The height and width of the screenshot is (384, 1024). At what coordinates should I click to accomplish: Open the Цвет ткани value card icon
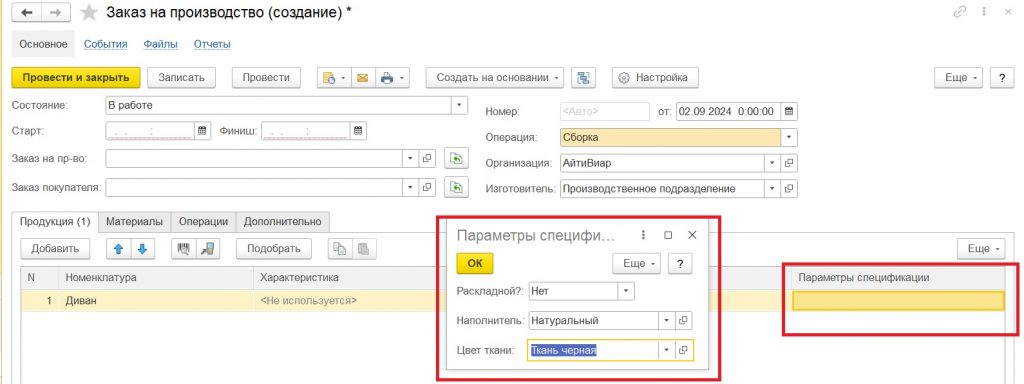coord(683,350)
